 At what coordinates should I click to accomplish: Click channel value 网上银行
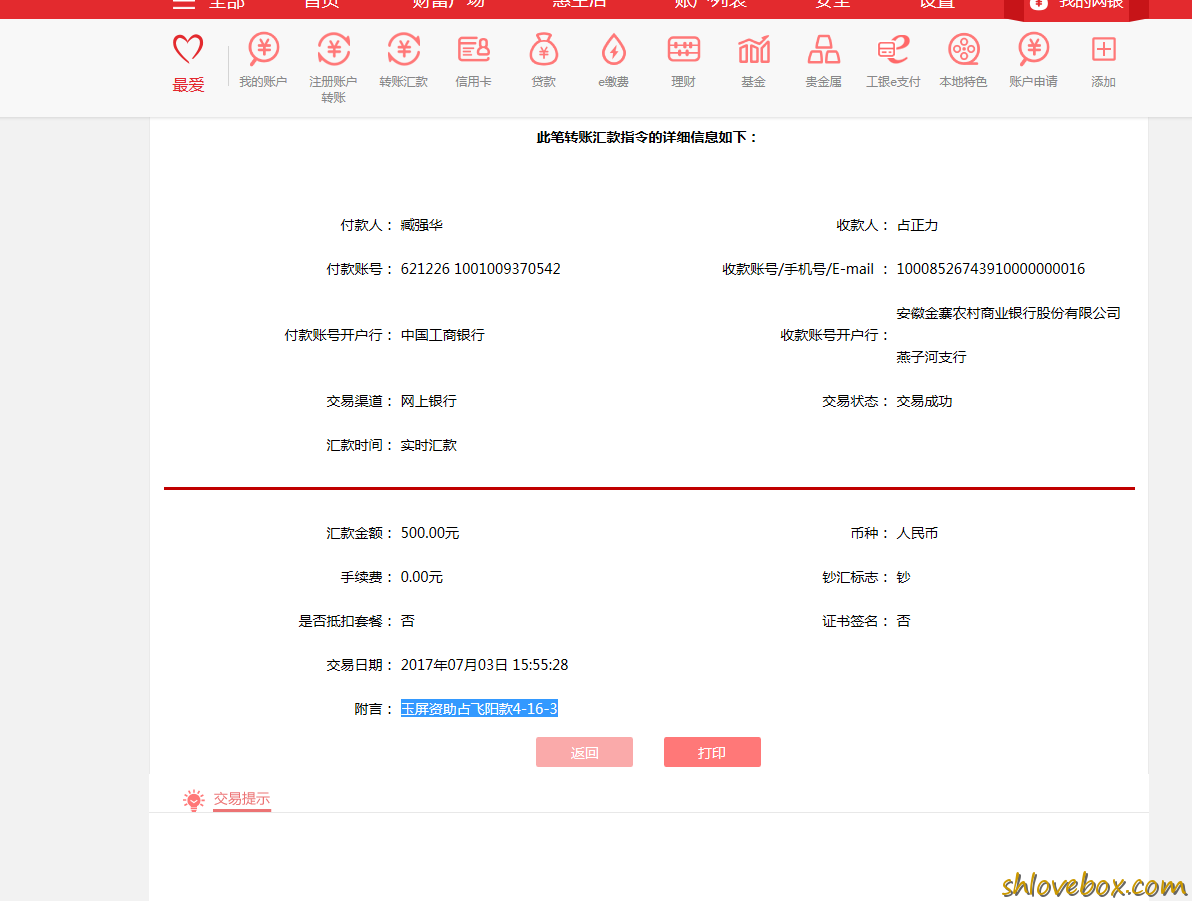pyautogui.click(x=429, y=401)
